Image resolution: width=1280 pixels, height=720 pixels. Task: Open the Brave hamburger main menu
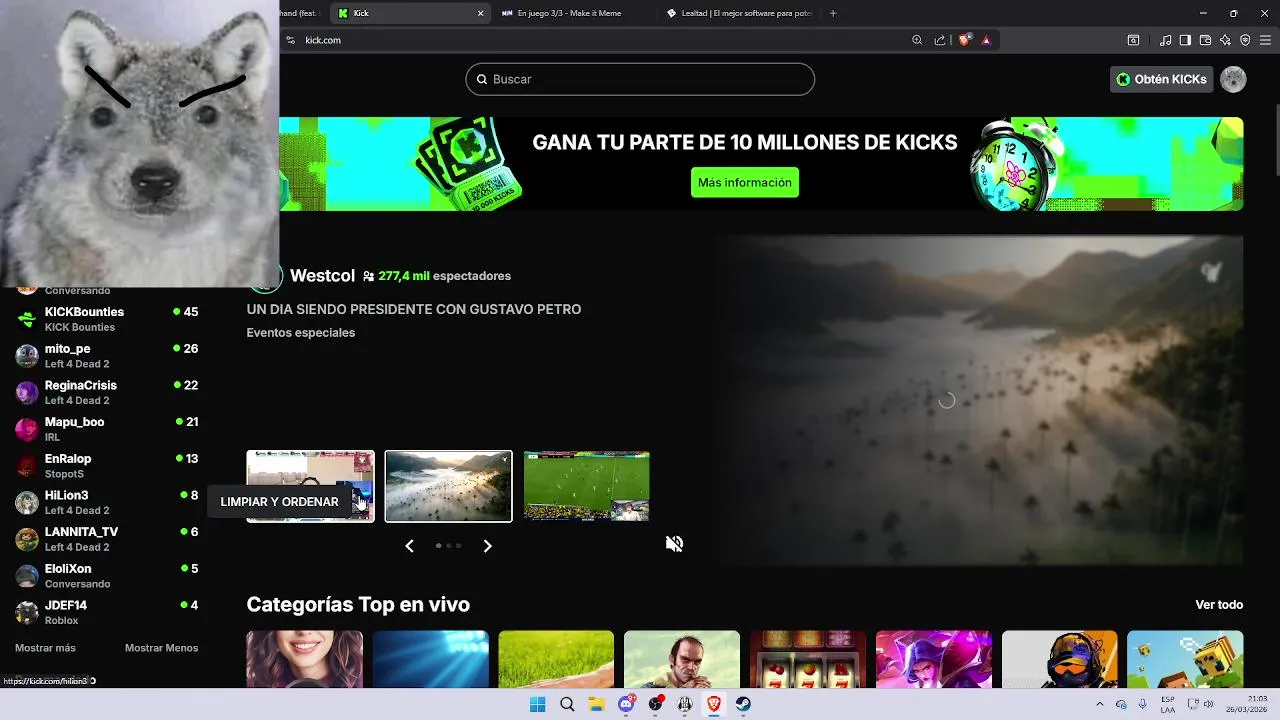1265,40
